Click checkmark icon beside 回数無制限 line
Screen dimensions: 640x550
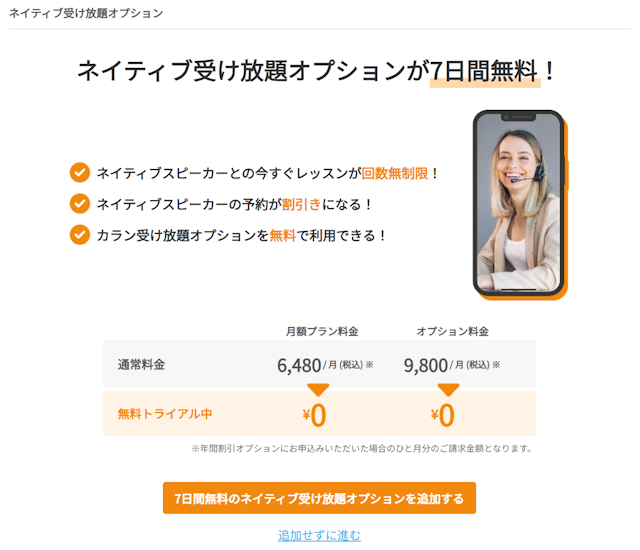tap(80, 173)
